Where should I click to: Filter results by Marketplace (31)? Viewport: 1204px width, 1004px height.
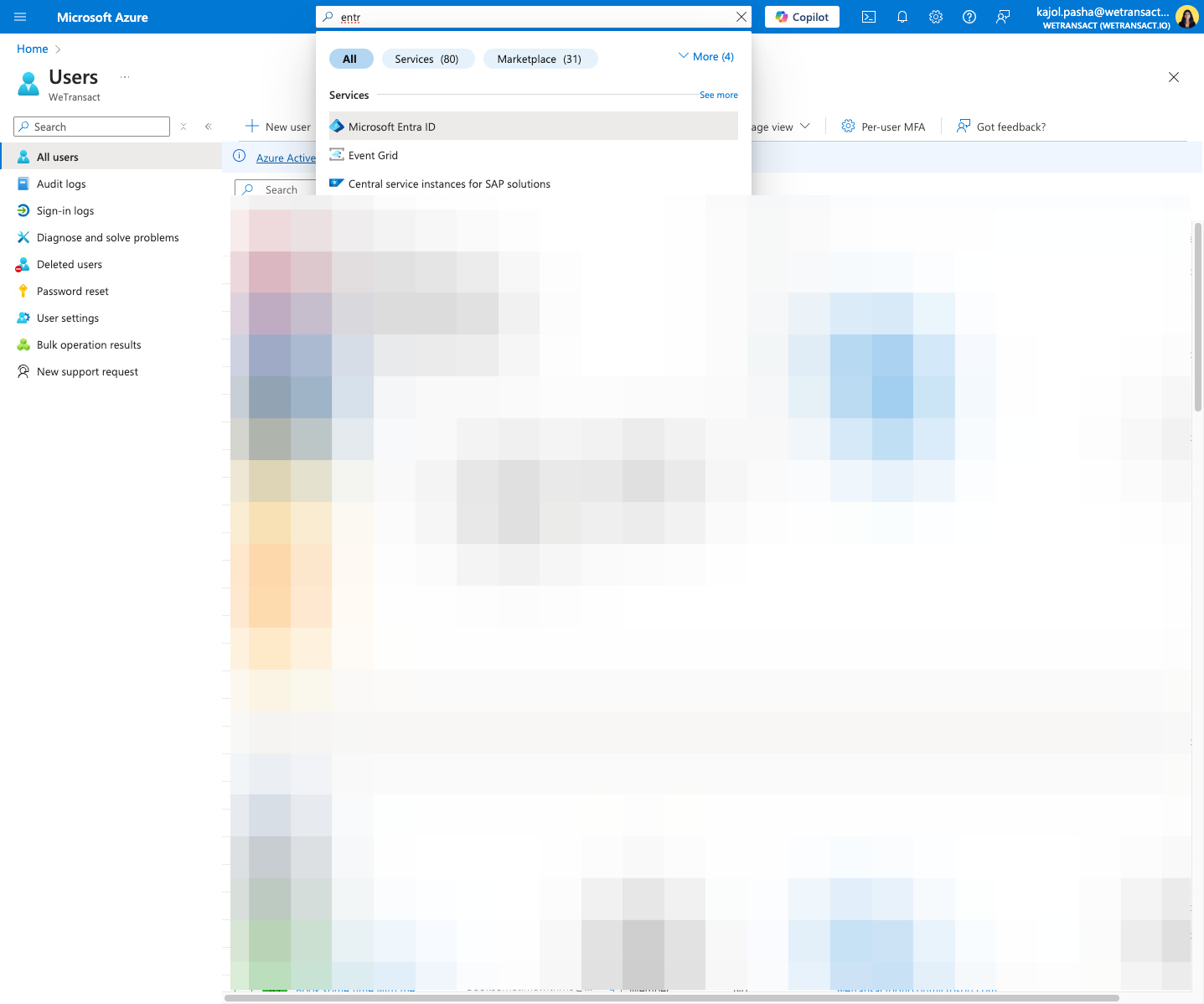[x=540, y=59]
